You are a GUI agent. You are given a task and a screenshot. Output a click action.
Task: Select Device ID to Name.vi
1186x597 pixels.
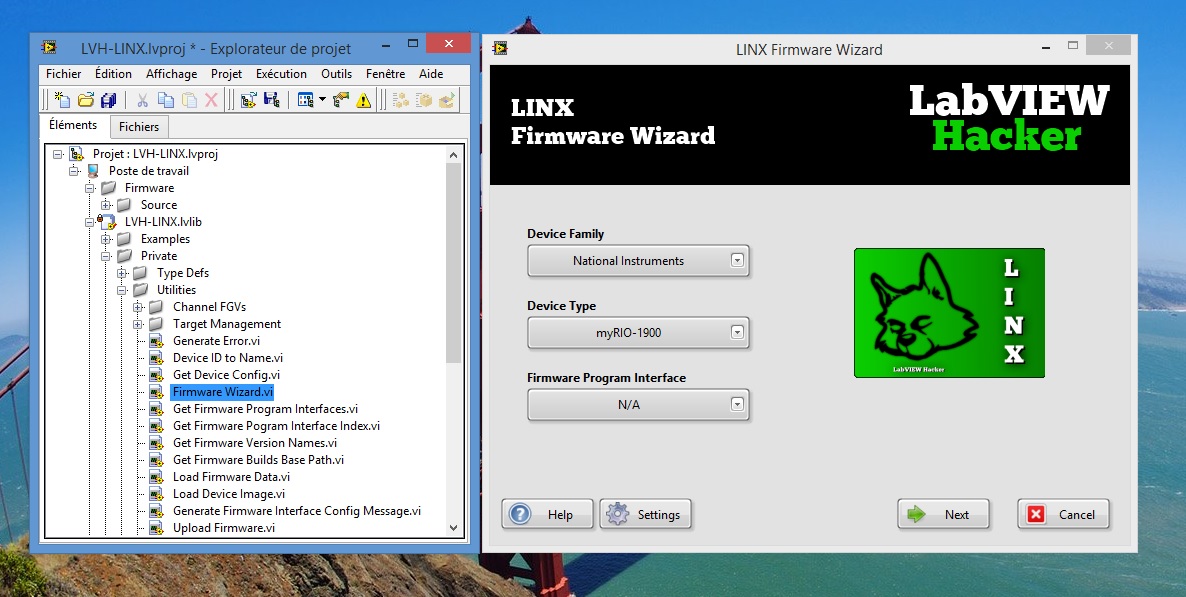tap(228, 358)
